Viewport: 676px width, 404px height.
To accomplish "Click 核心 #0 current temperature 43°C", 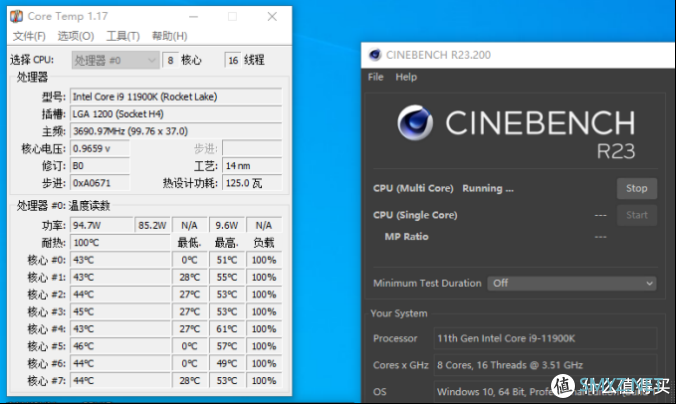I will click(120, 260).
